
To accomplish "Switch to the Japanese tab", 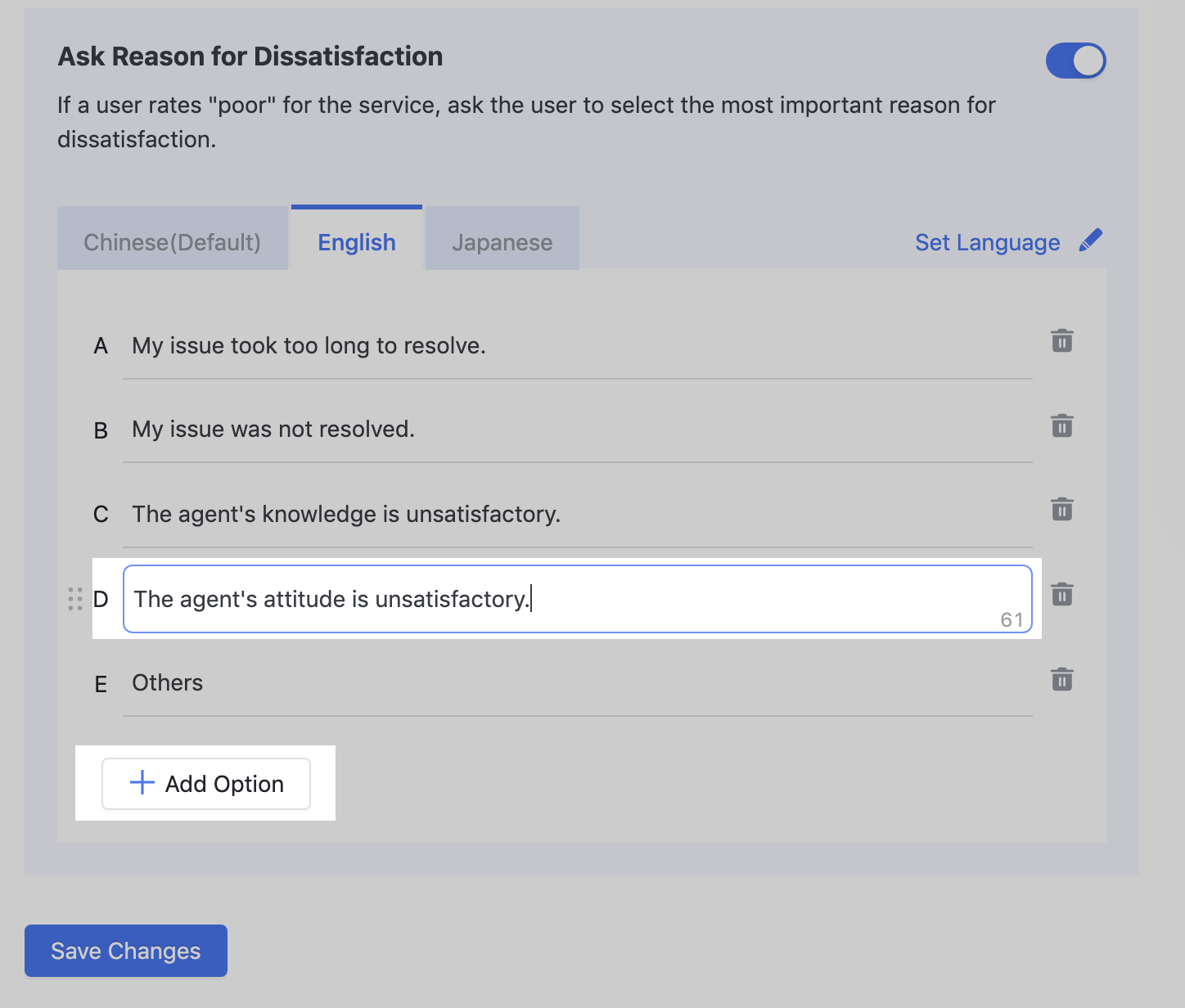I will (502, 241).
